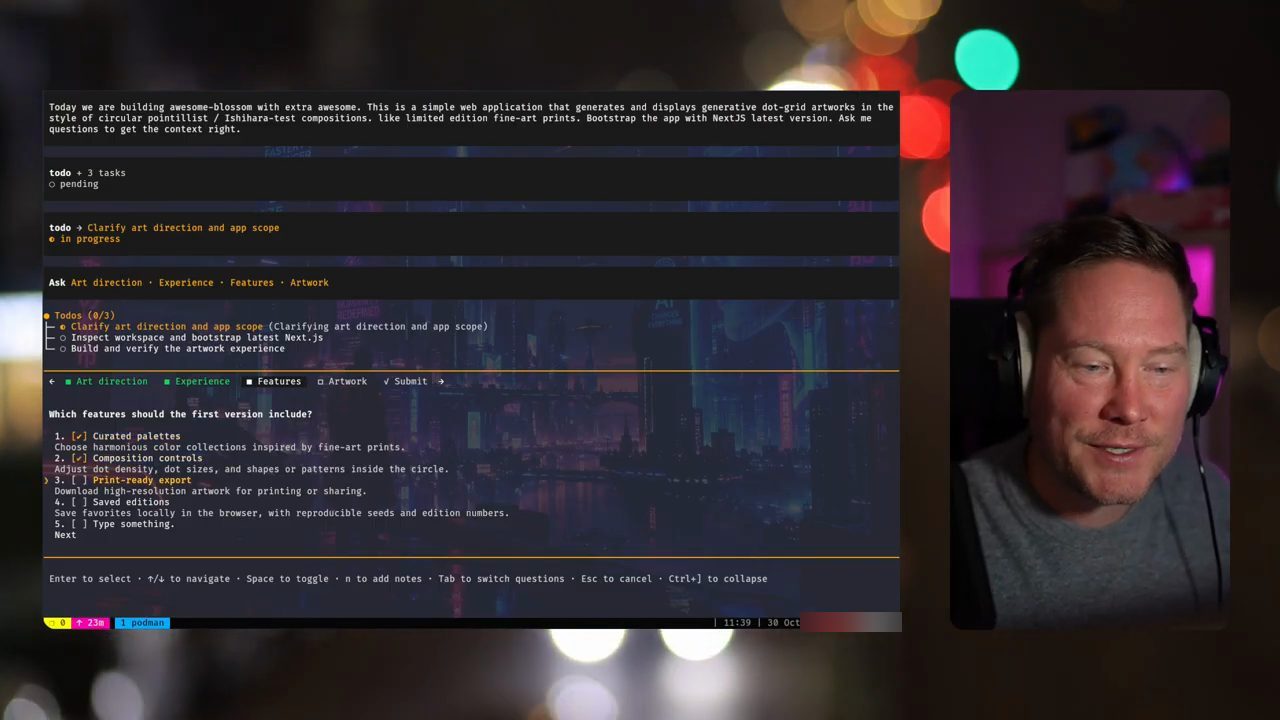Toggle the Composition controls checkbox
The width and height of the screenshot is (1280, 720).
[x=79, y=458]
